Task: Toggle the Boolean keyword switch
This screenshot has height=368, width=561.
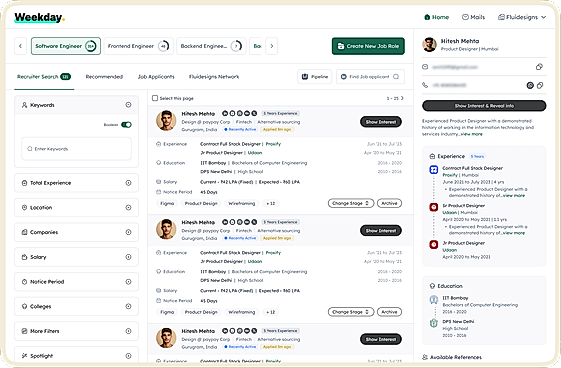Action: 126,124
